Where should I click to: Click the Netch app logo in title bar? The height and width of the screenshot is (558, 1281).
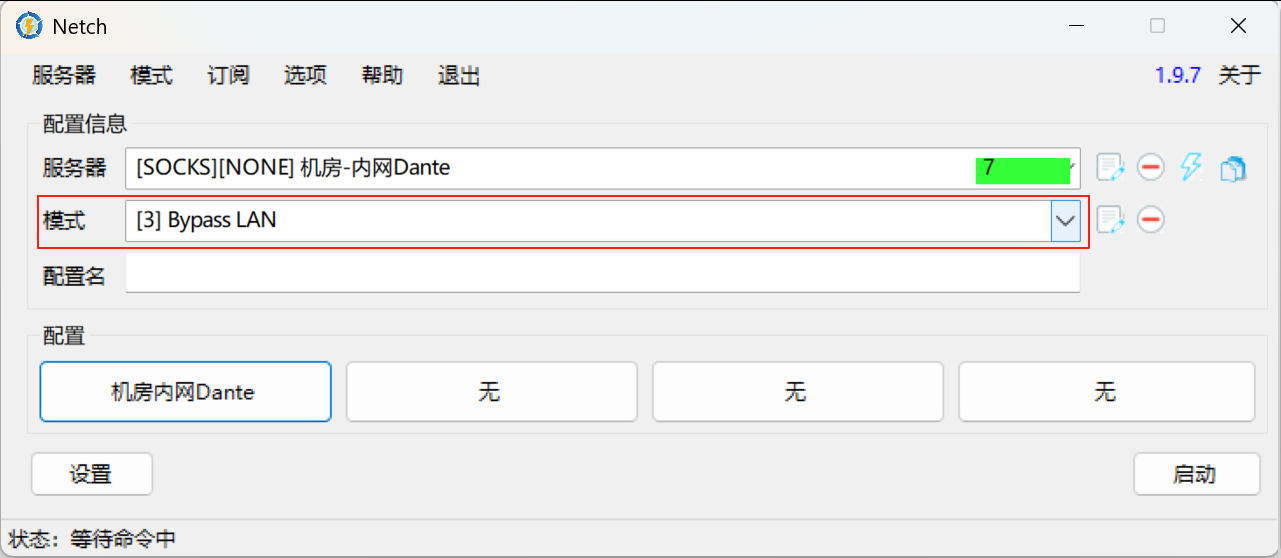coord(29,26)
